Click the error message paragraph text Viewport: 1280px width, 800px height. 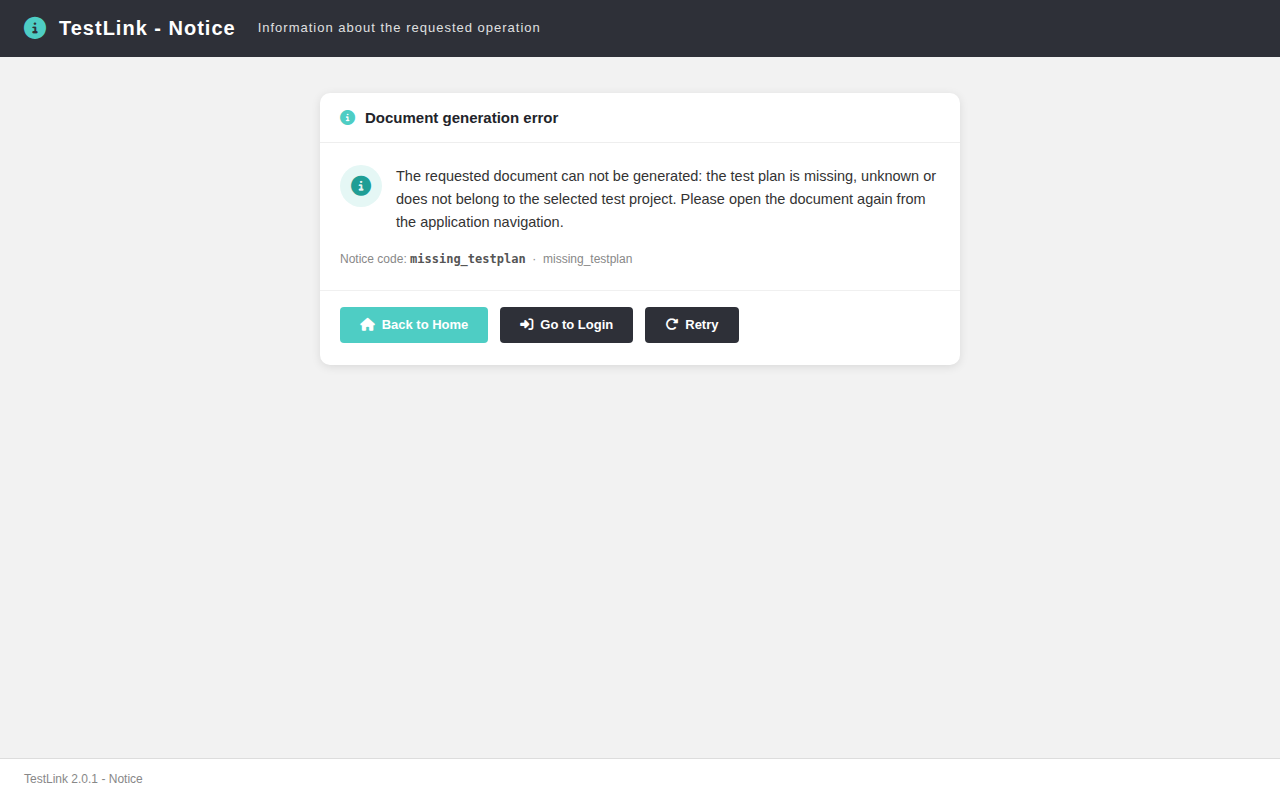pyautogui.click(x=666, y=199)
